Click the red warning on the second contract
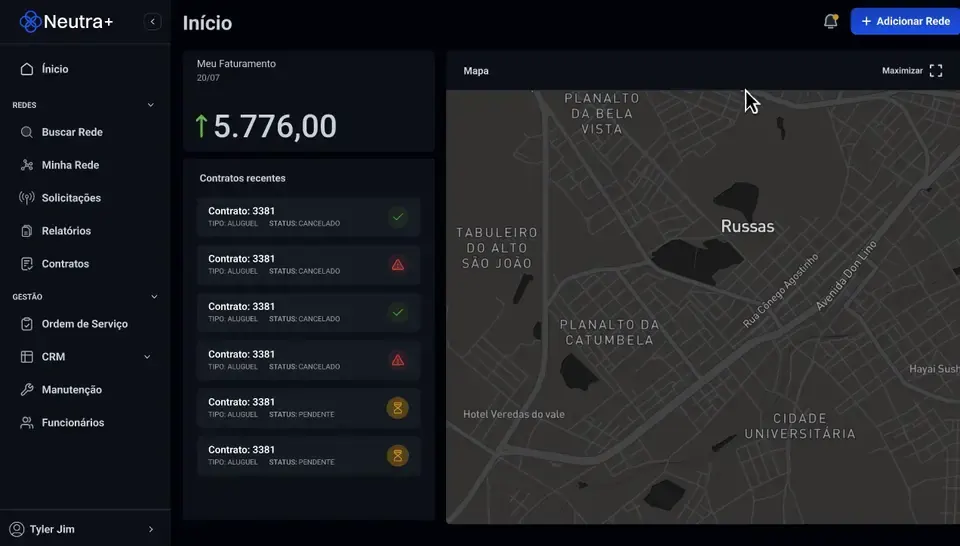This screenshot has height=546, width=960. (x=398, y=264)
